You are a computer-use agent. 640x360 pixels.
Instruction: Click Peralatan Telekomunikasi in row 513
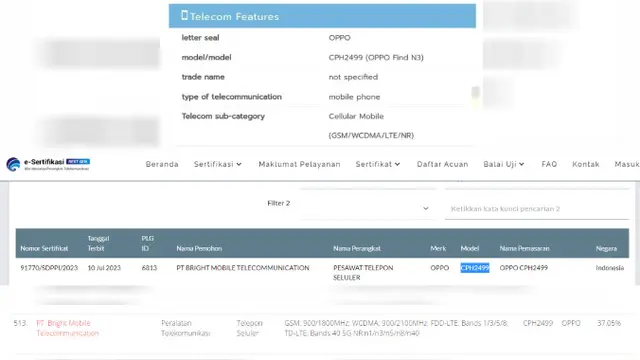pyautogui.click(x=185, y=328)
